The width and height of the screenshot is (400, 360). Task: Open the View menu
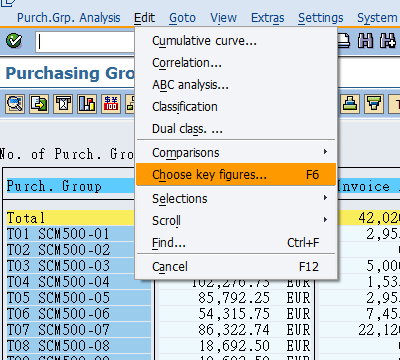coord(223,18)
